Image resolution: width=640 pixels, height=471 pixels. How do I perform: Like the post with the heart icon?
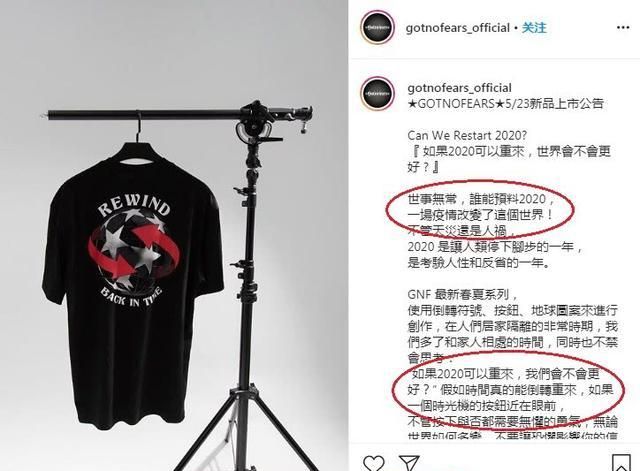tap(373, 463)
